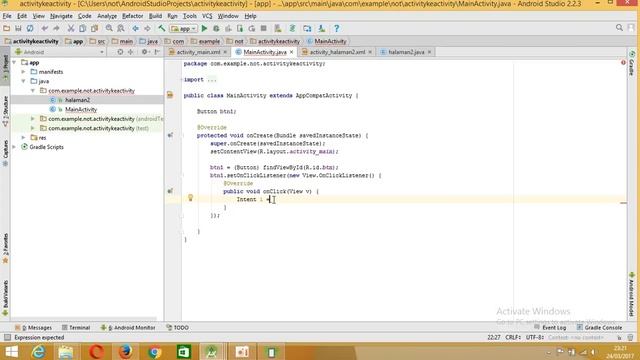This screenshot has height=360, width=640.
Task: Expand Gradle Scripts node
Action: [15, 147]
